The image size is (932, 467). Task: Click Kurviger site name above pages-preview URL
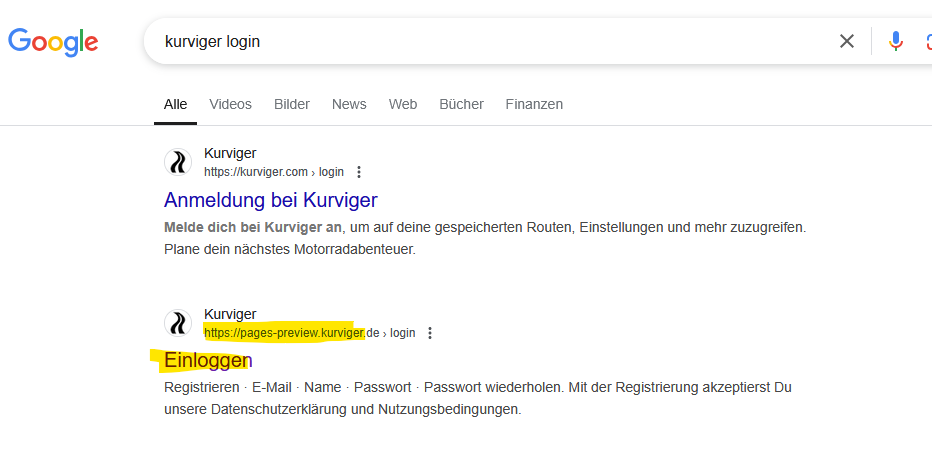[230, 314]
